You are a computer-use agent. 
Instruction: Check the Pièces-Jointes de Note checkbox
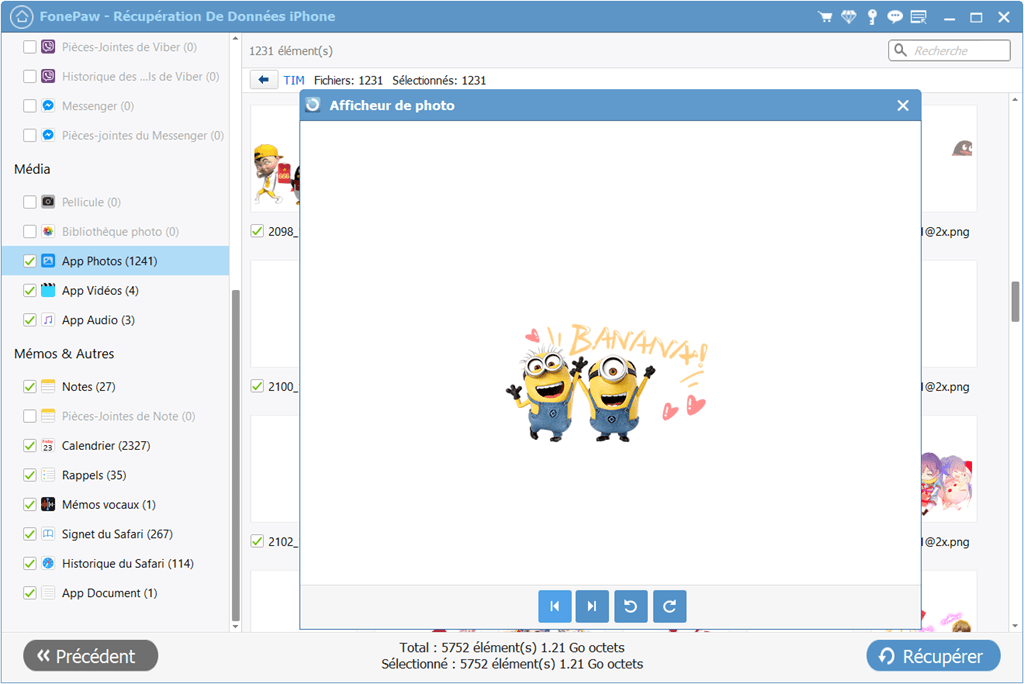pos(29,415)
